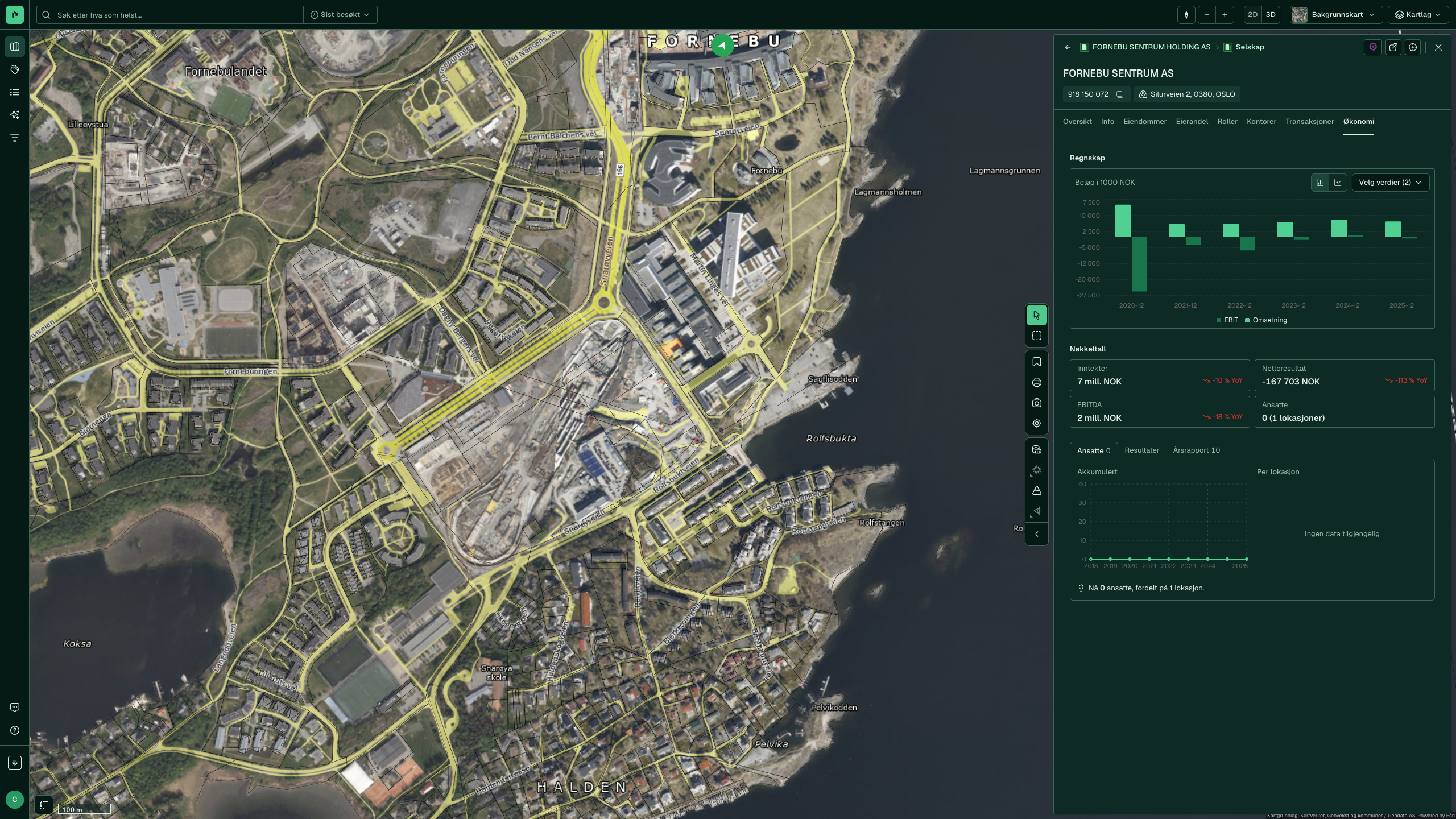Open the tag icon in left sidebar
This screenshot has height=819, width=1456.
tap(15, 69)
